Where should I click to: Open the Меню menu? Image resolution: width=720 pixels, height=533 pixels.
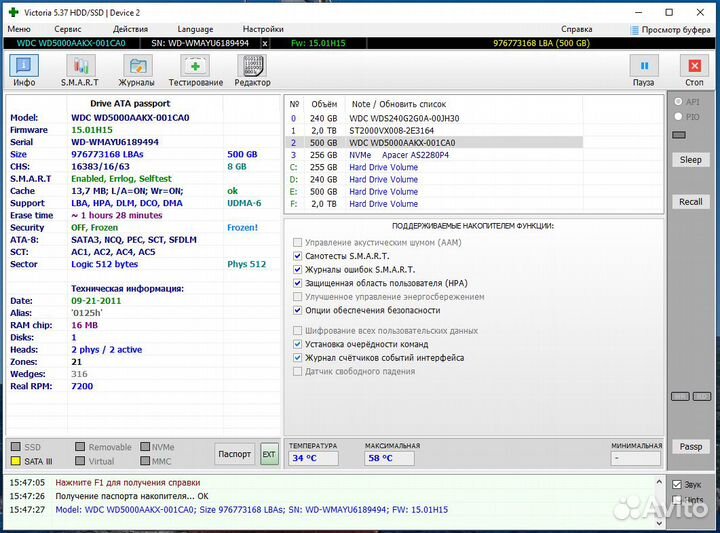click(x=19, y=29)
